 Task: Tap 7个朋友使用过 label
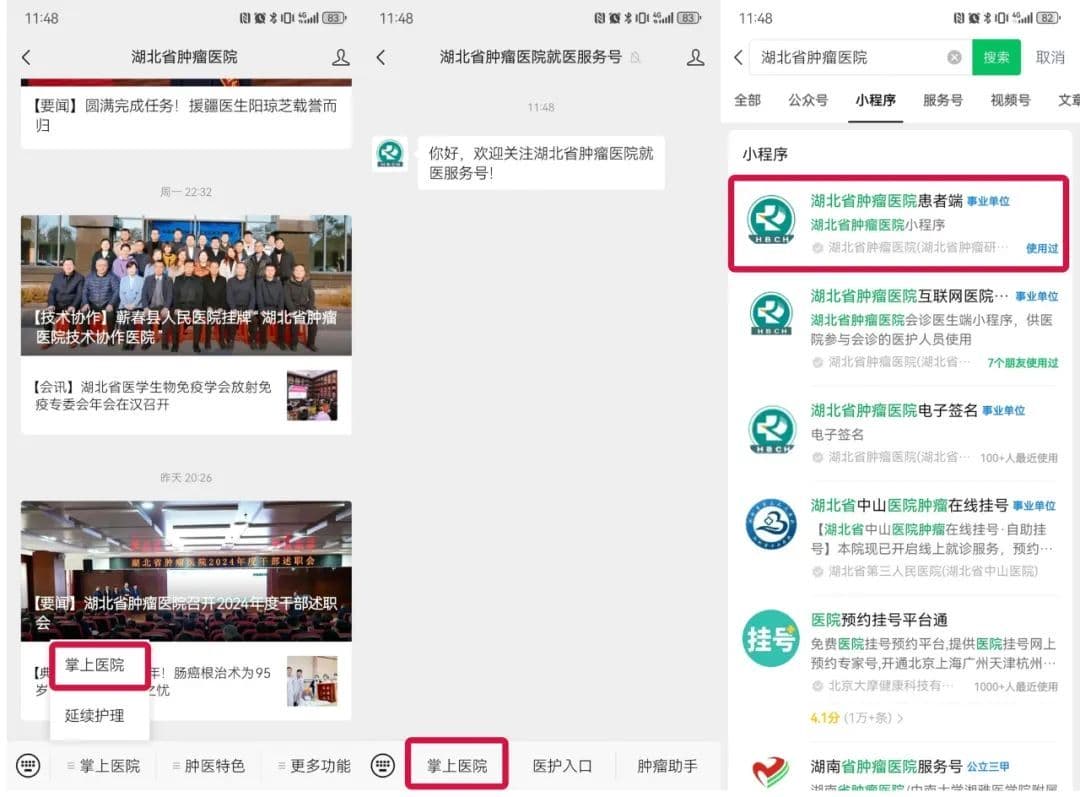point(1022,362)
